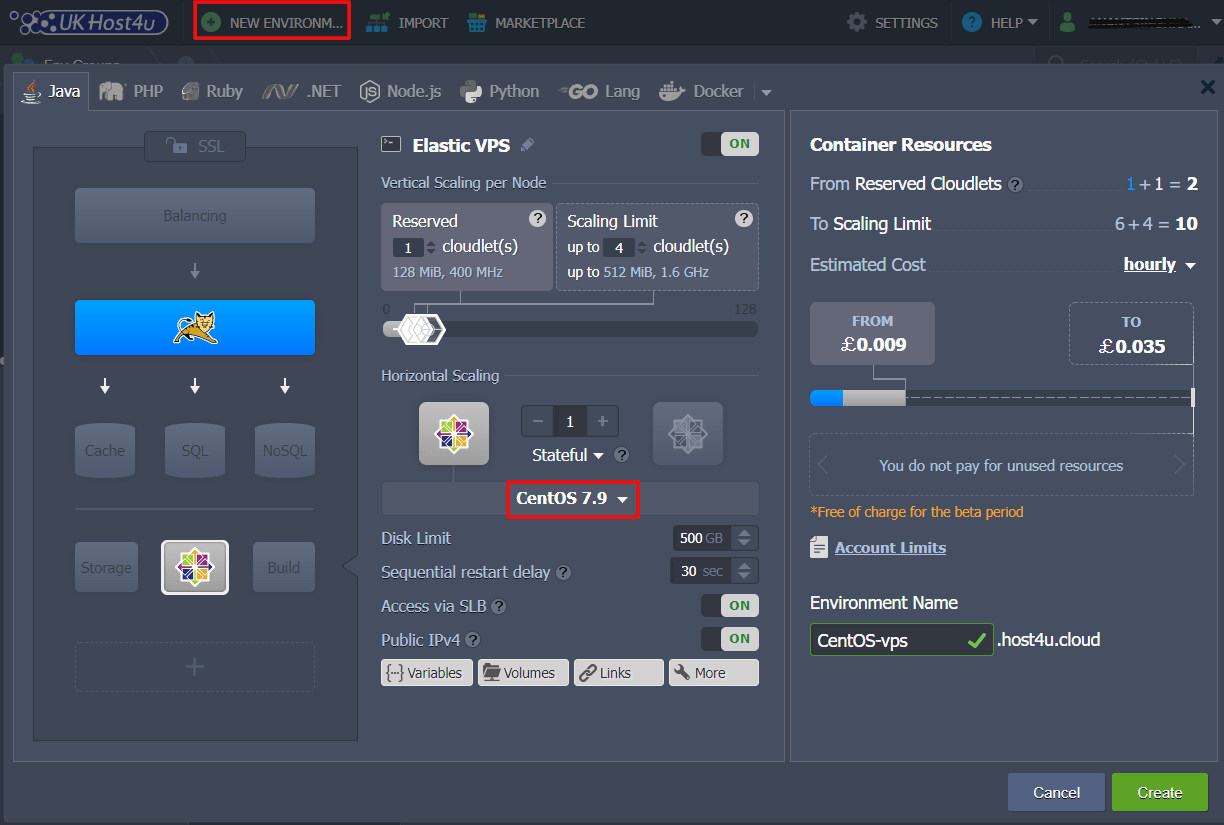This screenshot has width=1224, height=825.
Task: Open the Variables configuration
Action: point(427,672)
